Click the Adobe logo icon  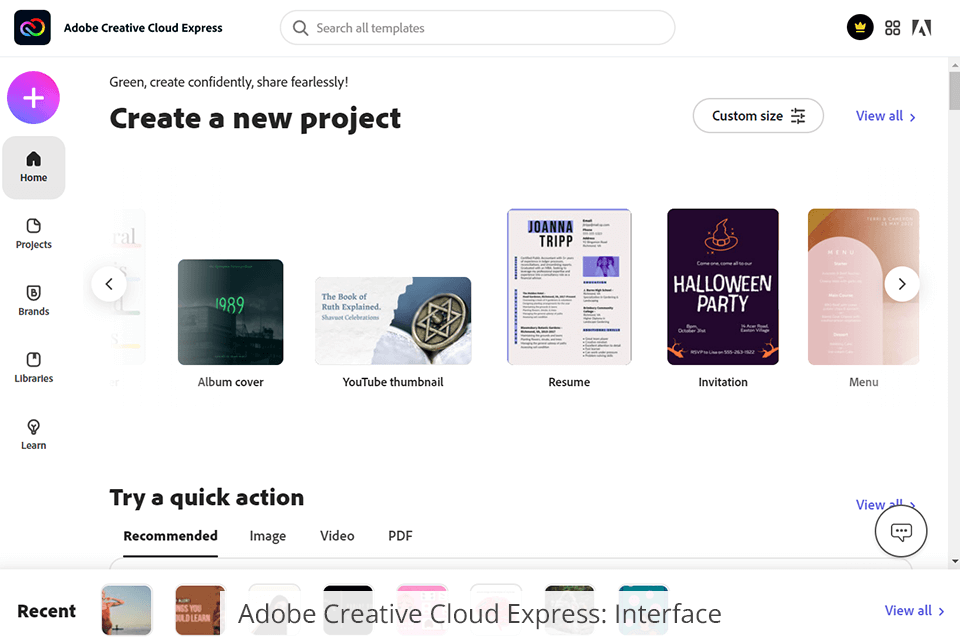(x=922, y=28)
